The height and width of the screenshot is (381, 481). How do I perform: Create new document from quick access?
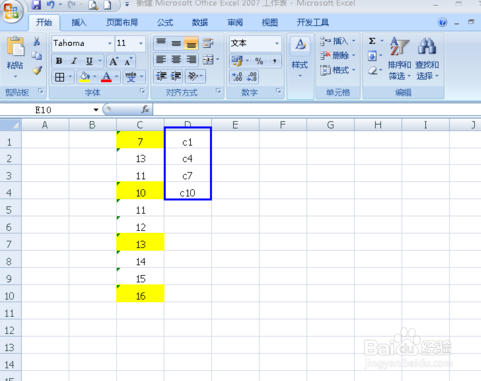click(x=107, y=5)
